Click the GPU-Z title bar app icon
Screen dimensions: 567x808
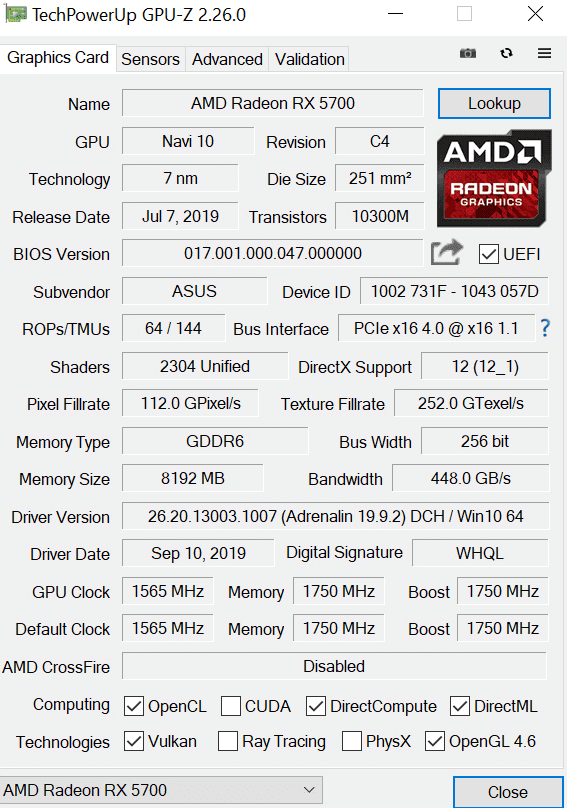[15, 14]
